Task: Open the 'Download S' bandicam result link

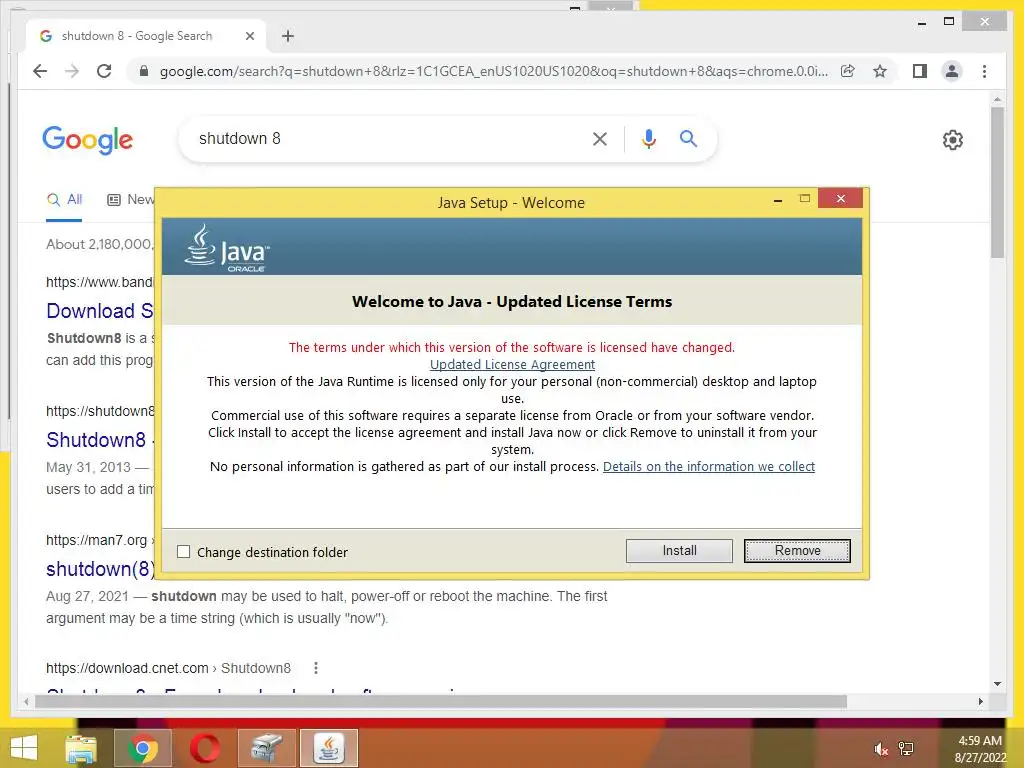Action: click(x=99, y=311)
